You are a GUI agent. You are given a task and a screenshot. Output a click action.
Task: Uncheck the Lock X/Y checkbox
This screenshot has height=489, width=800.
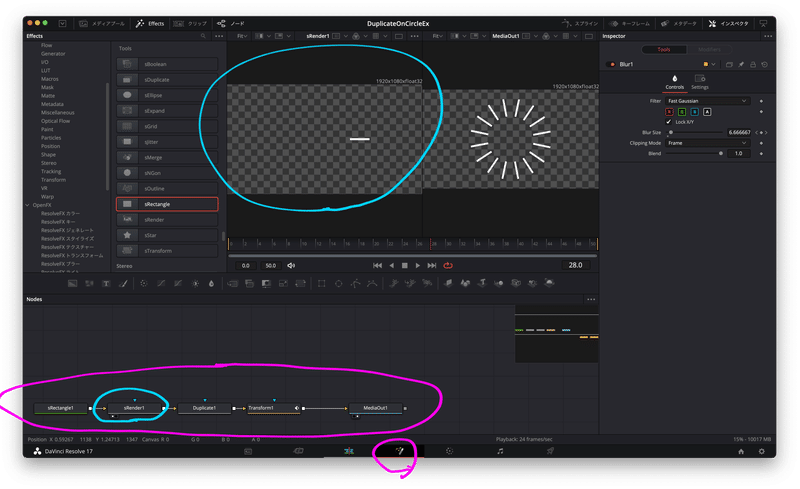[x=669, y=122]
